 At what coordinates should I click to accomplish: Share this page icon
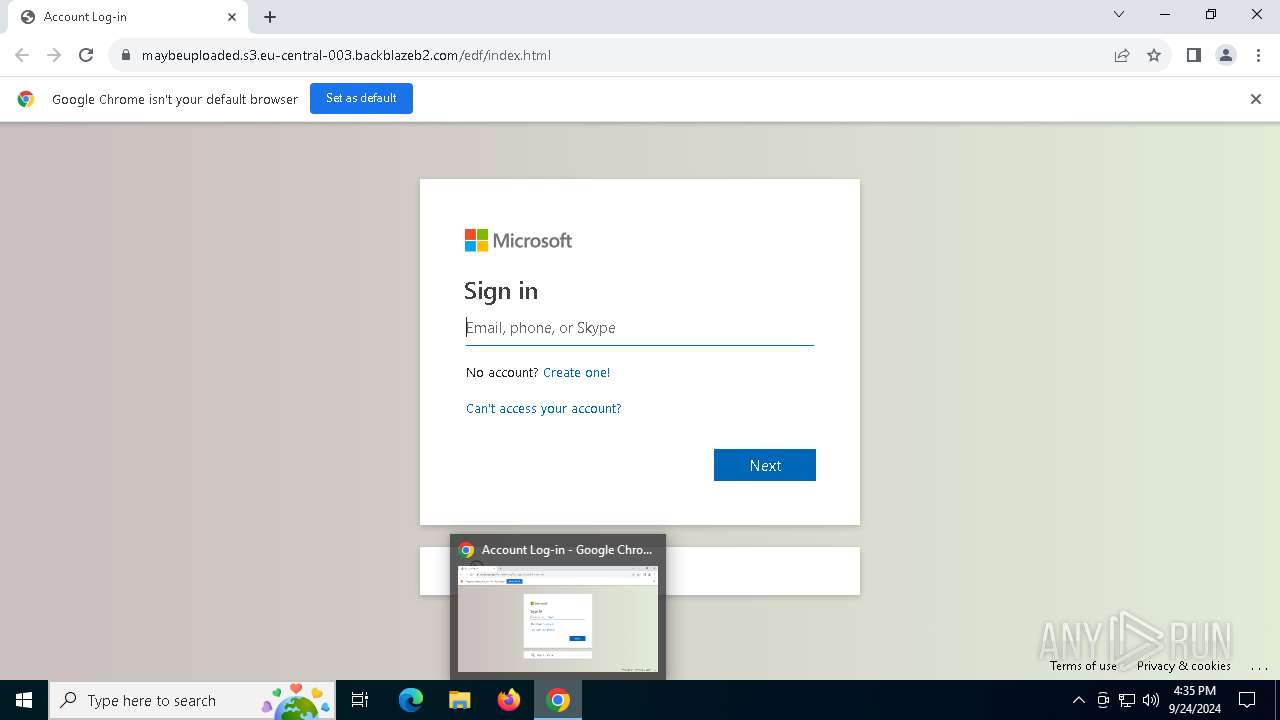click(x=1122, y=55)
